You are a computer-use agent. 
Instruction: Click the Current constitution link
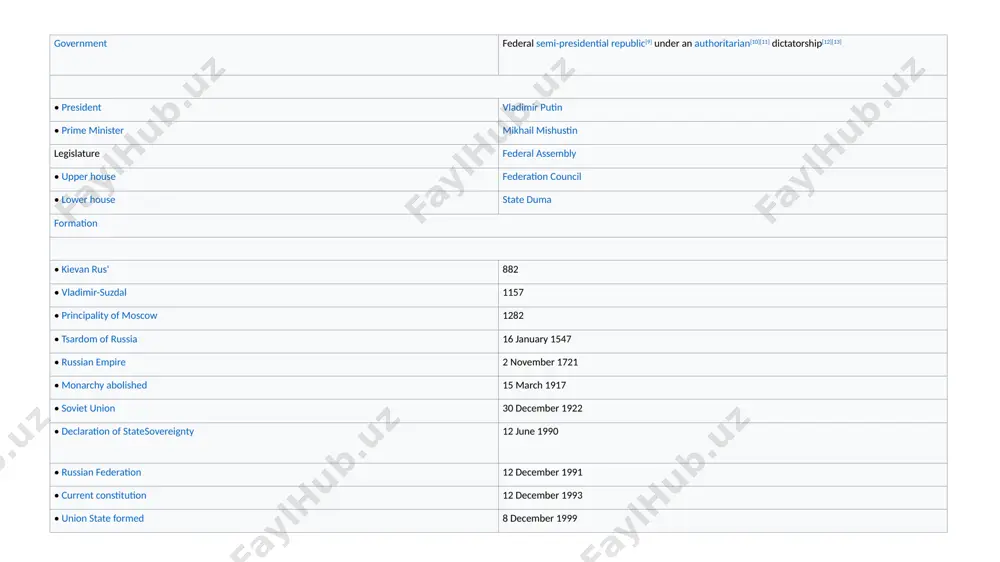(103, 495)
